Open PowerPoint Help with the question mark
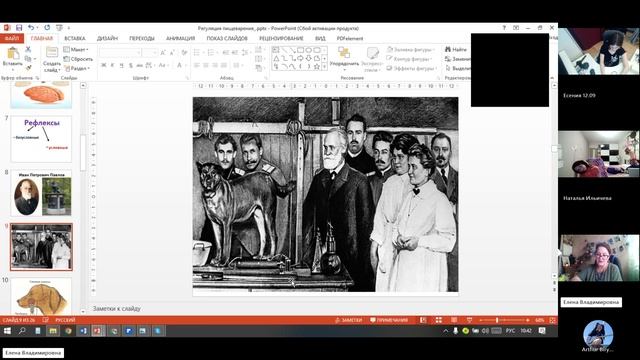The width and height of the screenshot is (640, 360). pyautogui.click(x=504, y=28)
